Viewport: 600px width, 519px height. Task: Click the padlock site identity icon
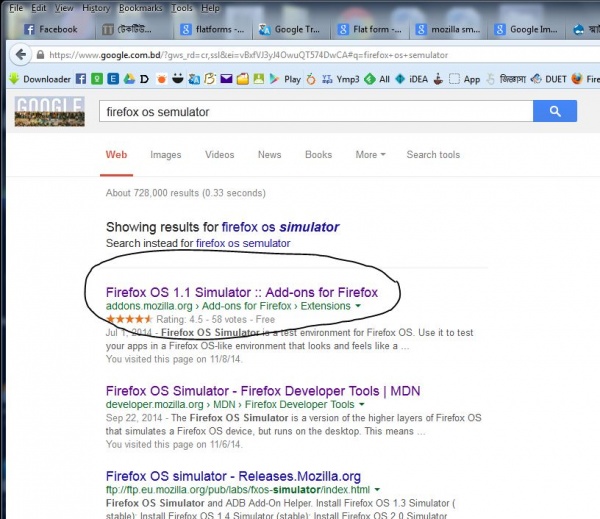[x=40, y=55]
